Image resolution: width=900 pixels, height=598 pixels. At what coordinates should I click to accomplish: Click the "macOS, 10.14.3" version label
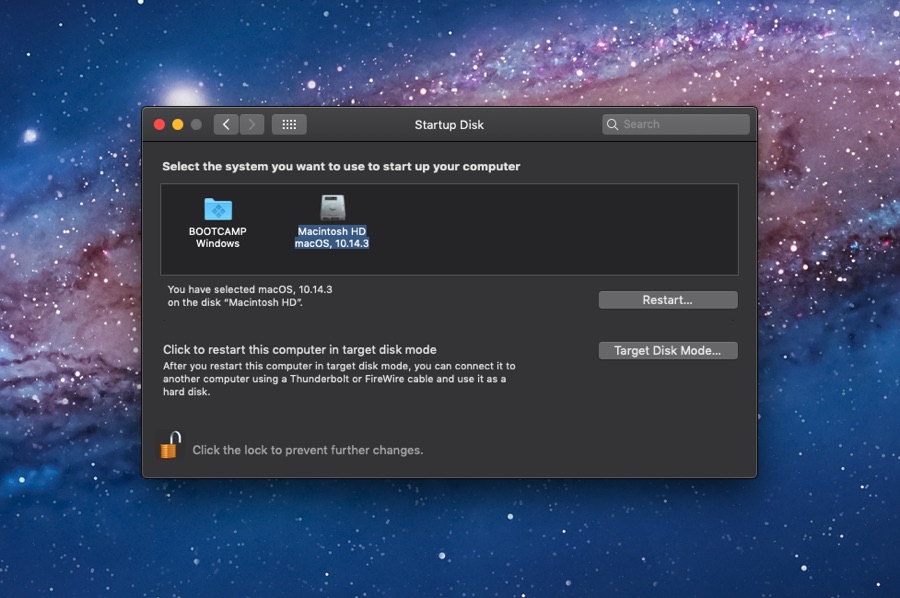(332, 243)
